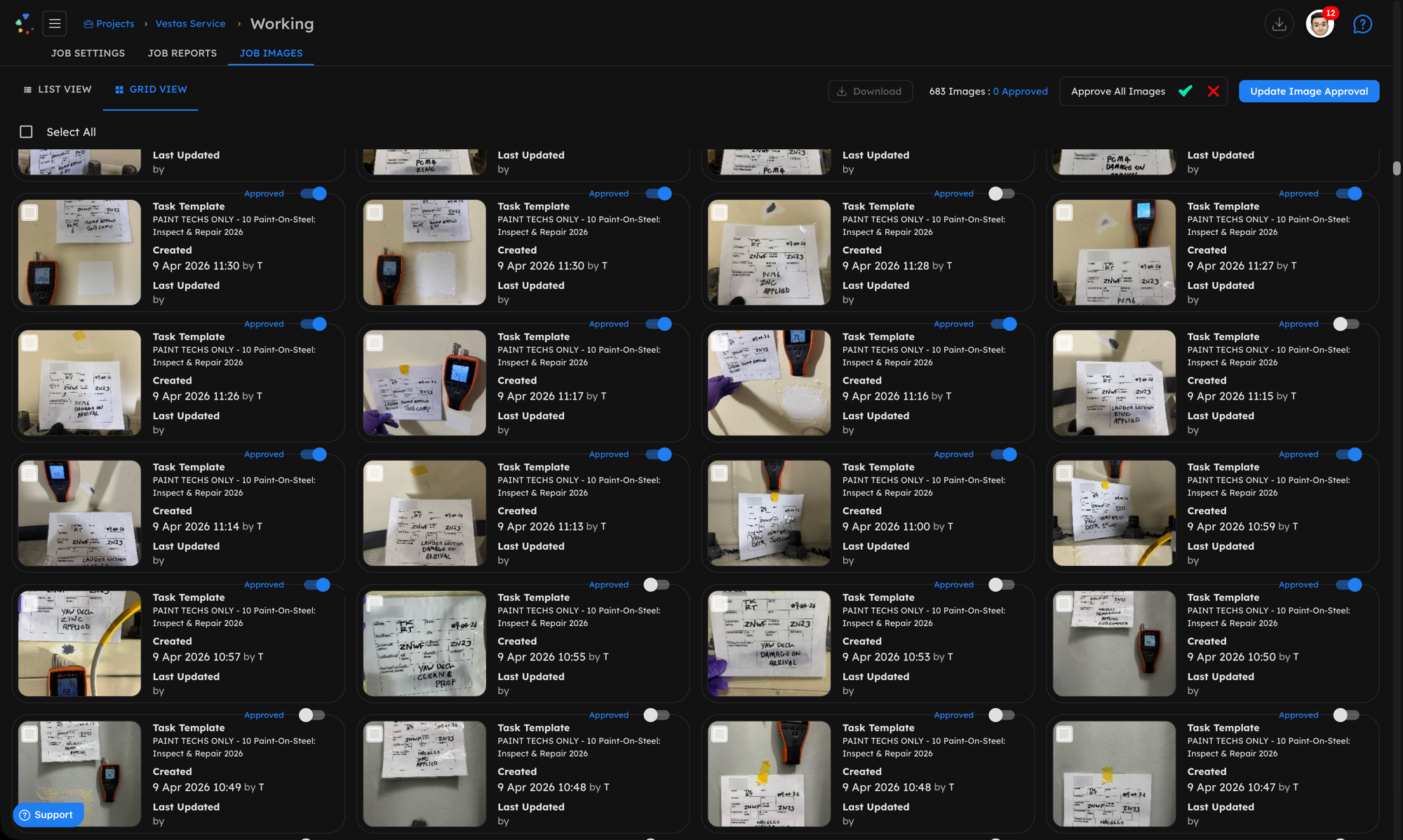Viewport: 1403px width, 840px height.
Task: Click the green approve all checkmark
Action: point(1186,91)
